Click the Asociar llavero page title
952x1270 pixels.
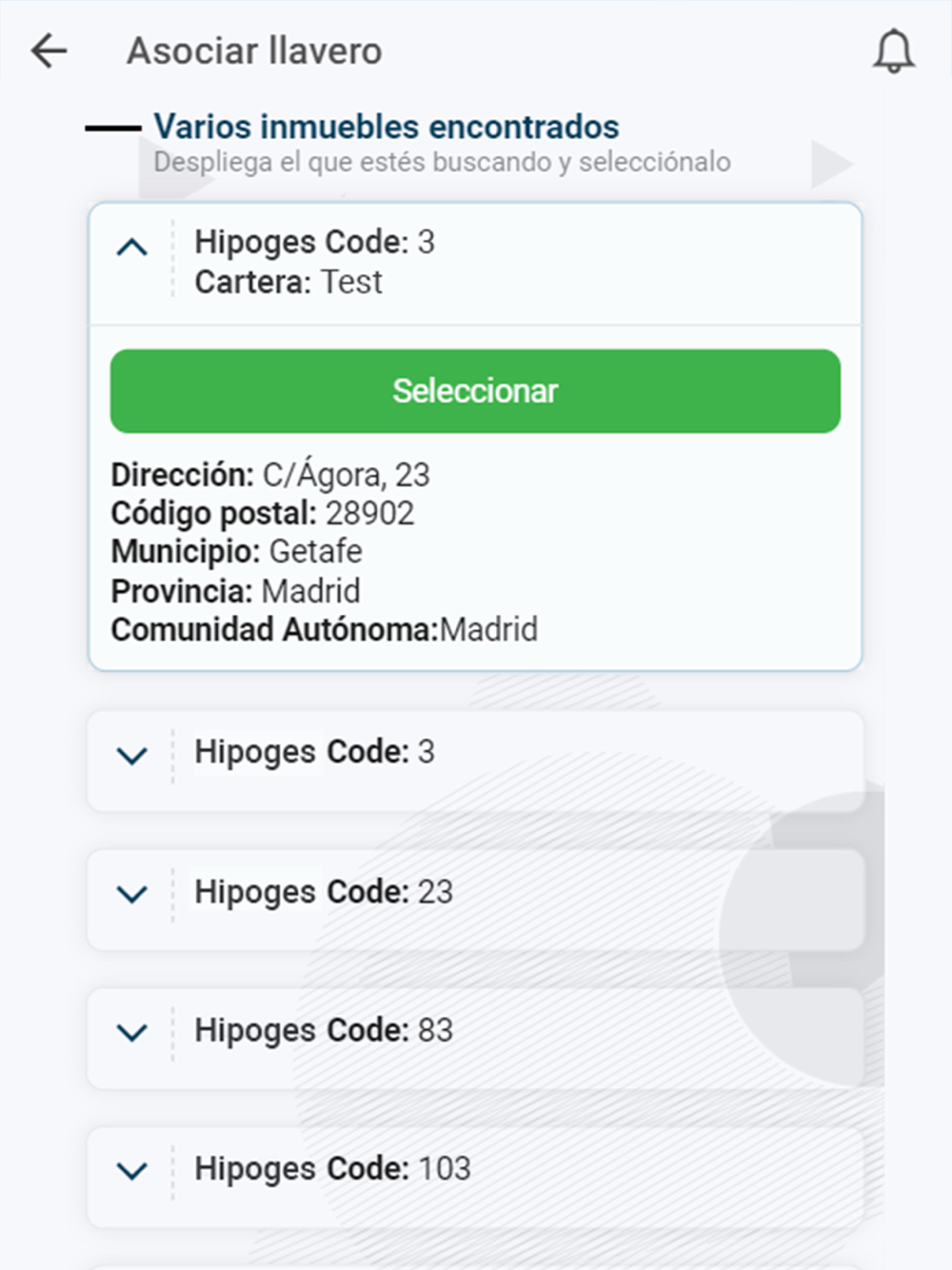254,51
